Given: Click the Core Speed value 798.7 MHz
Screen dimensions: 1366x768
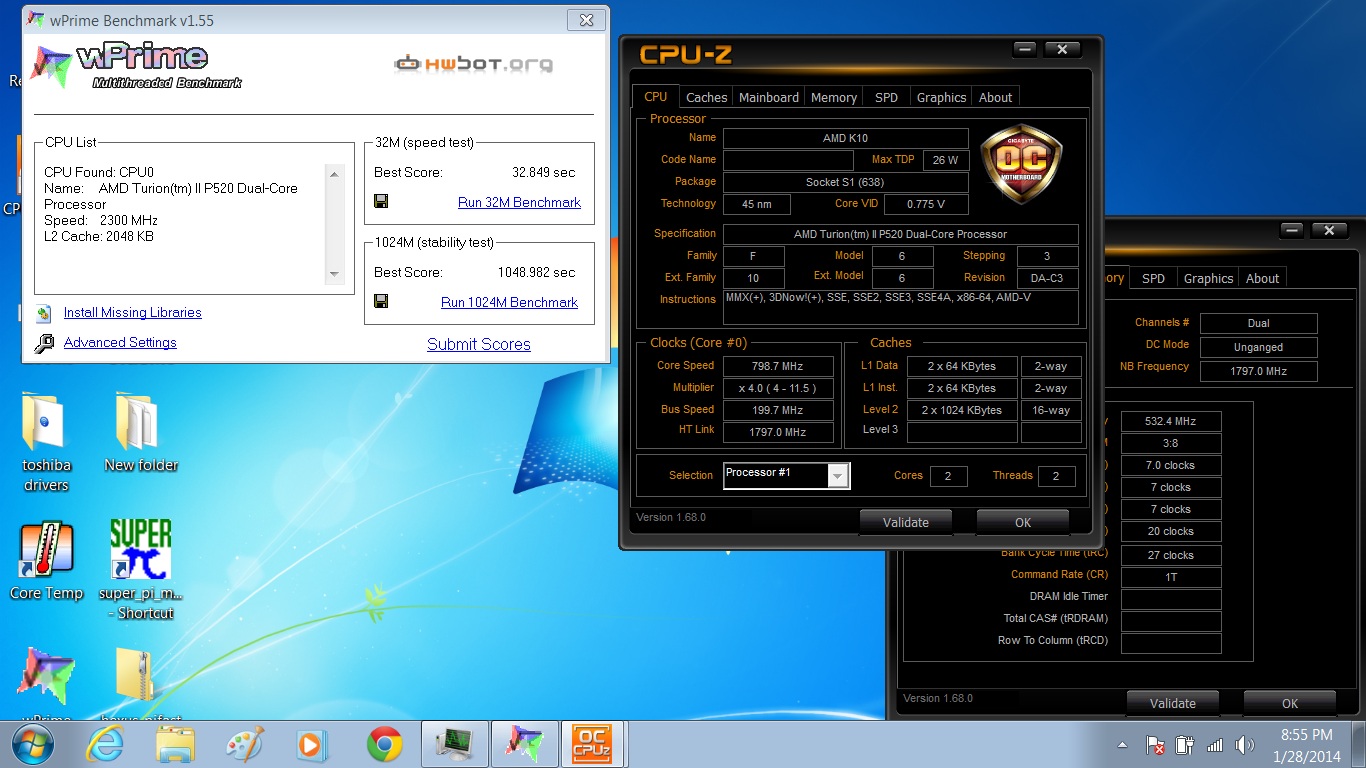Looking at the screenshot, I should [x=779, y=366].
